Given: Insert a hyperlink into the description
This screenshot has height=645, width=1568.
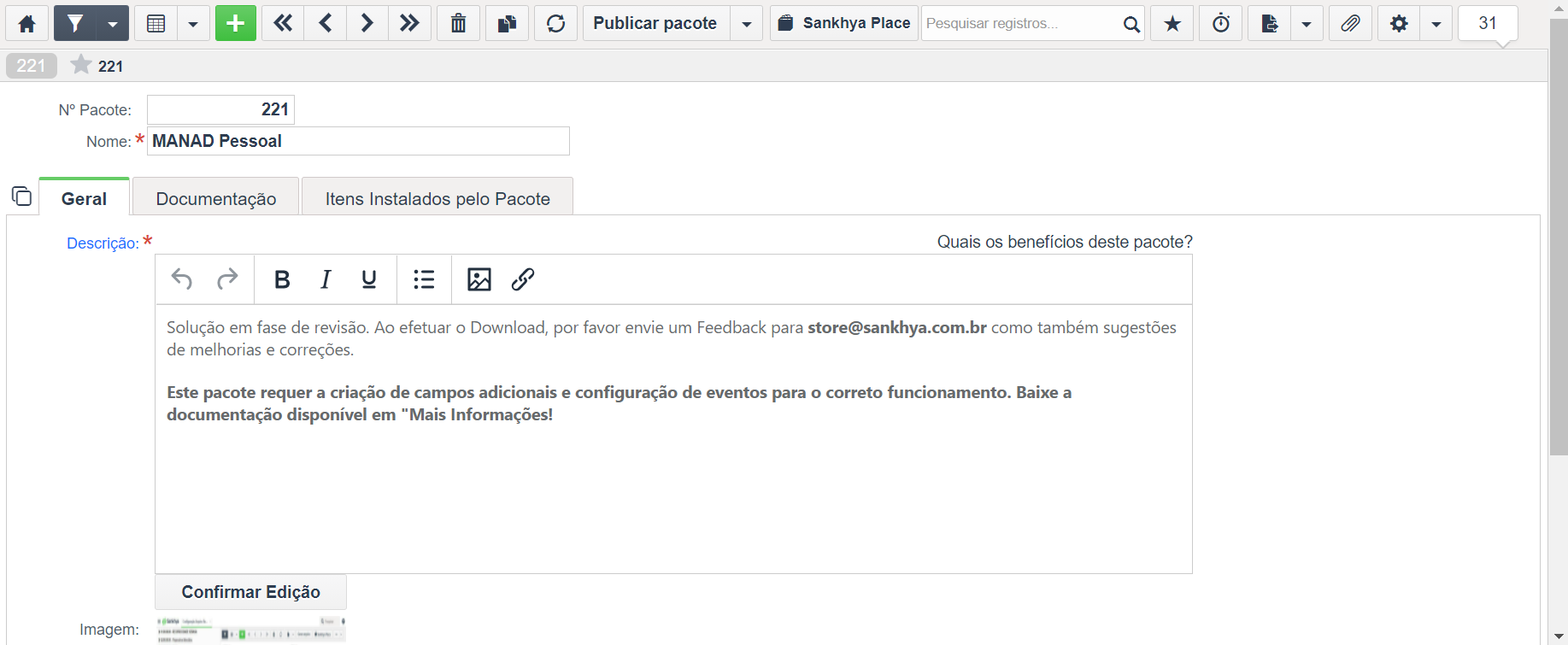Looking at the screenshot, I should point(523,279).
